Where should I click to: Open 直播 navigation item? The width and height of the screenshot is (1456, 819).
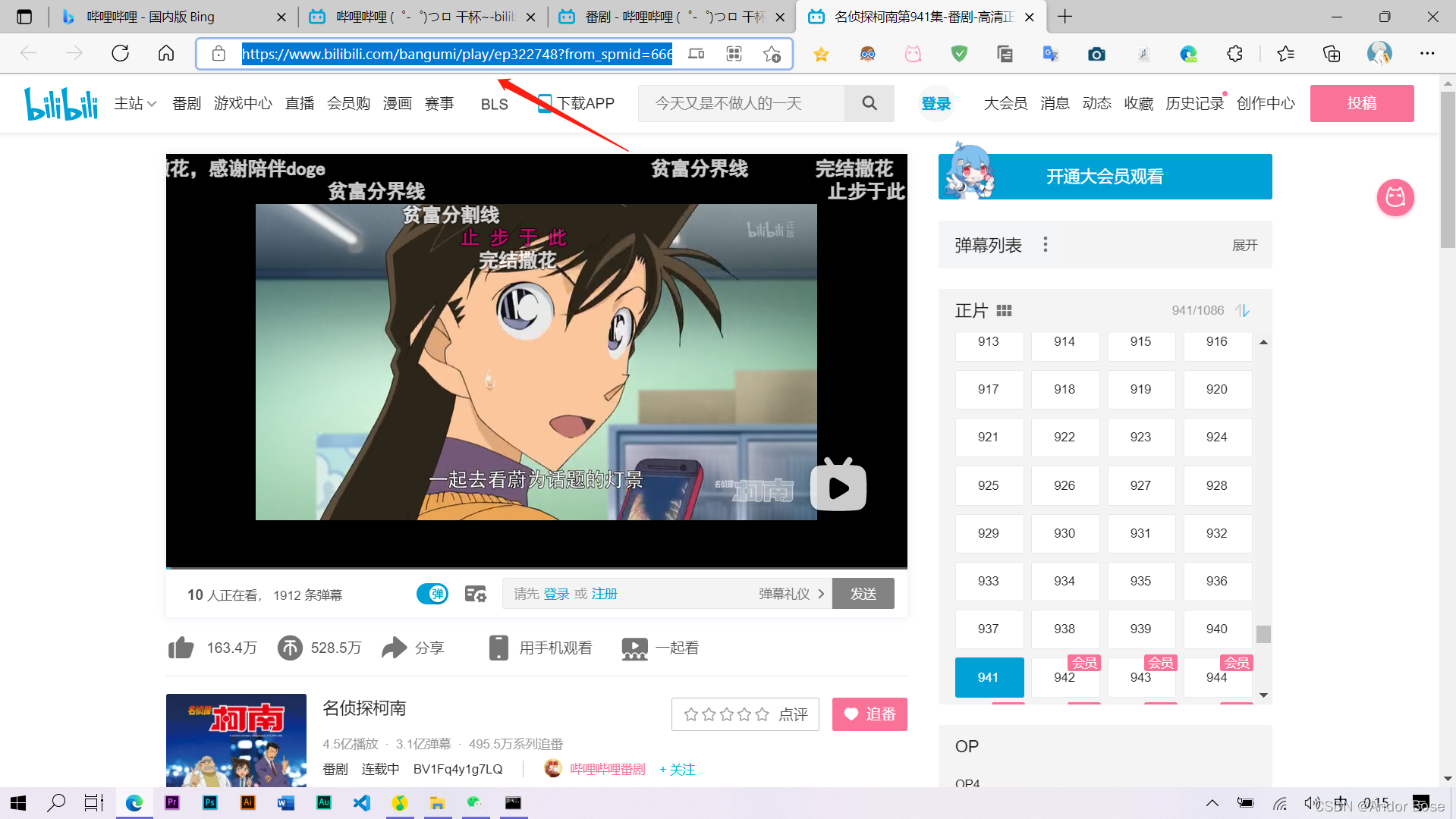300,103
